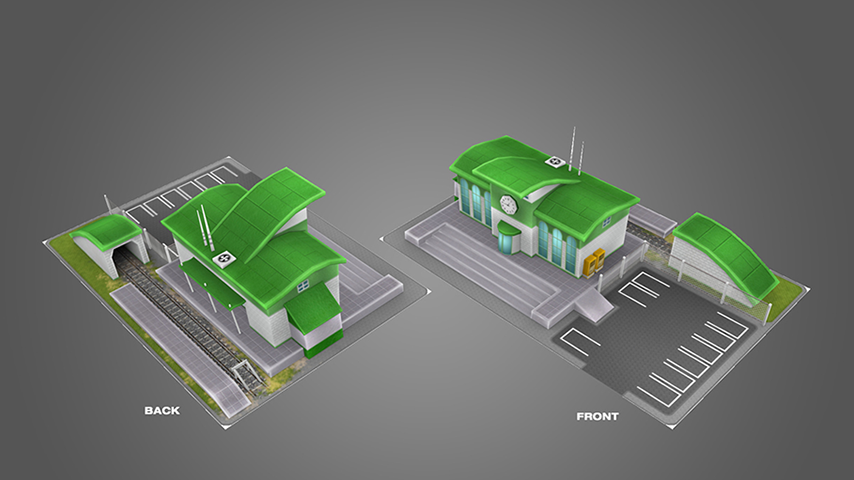The height and width of the screenshot is (480, 854).
Task: Select the rooftop vent fan in the front view
Action: tap(553, 163)
